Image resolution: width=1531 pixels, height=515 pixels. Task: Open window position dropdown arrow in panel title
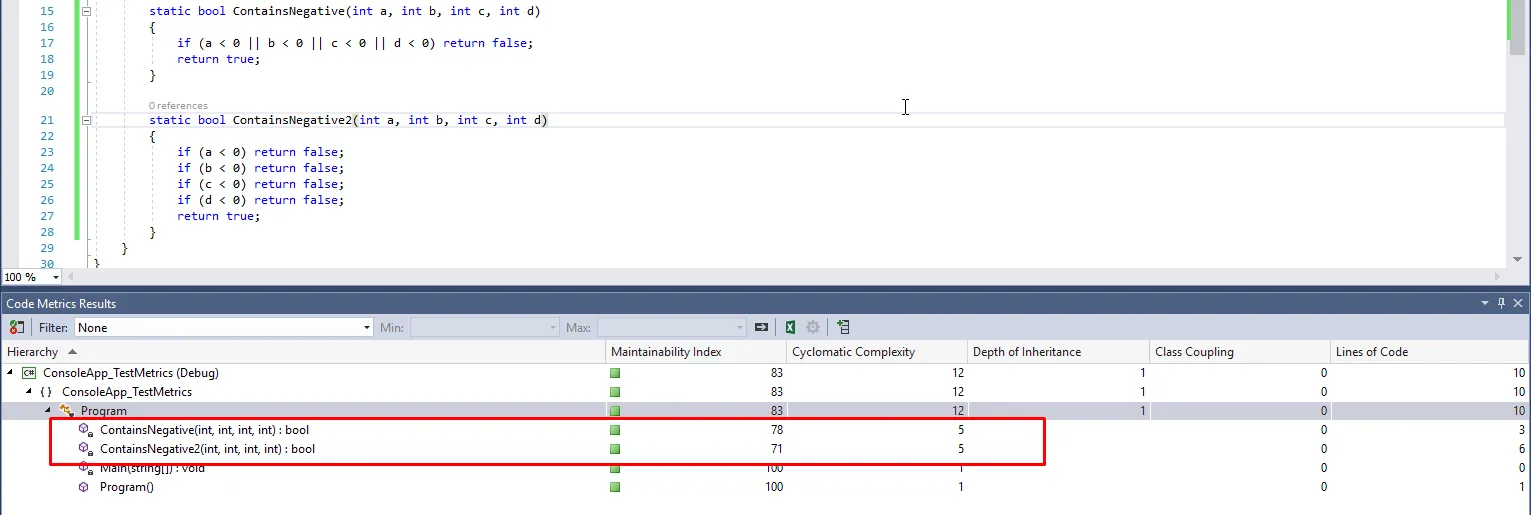(1485, 303)
